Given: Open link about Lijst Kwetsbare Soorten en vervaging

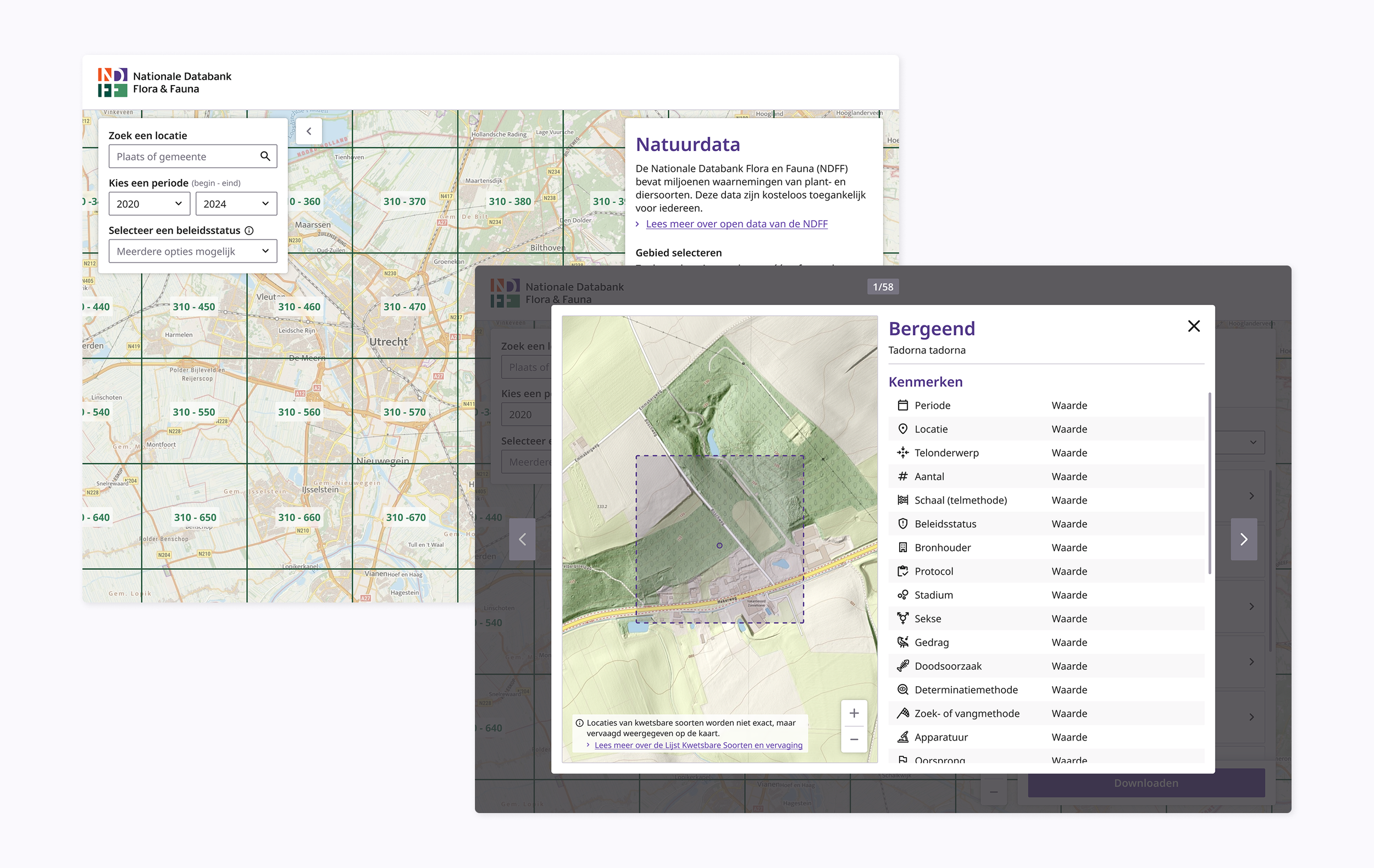Looking at the screenshot, I should pos(698,745).
